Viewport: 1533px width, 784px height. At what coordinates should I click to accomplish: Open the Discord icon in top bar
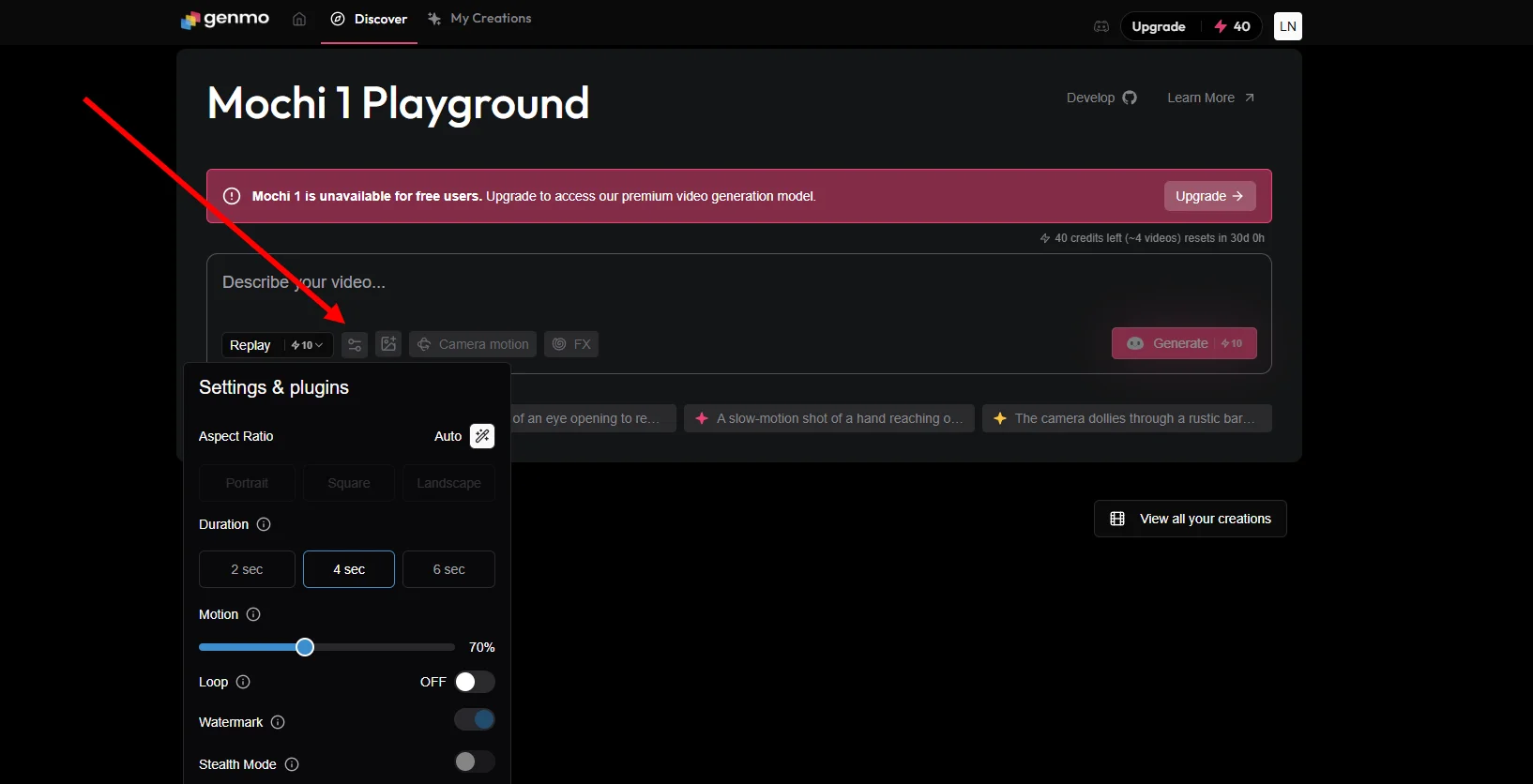point(1101,26)
